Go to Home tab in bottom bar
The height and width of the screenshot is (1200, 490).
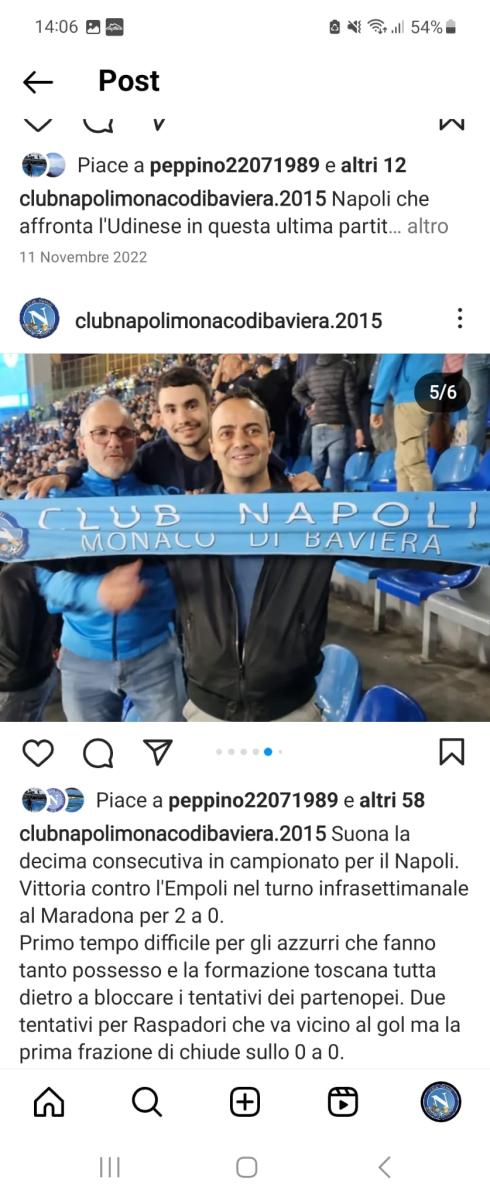pyautogui.click(x=49, y=1102)
